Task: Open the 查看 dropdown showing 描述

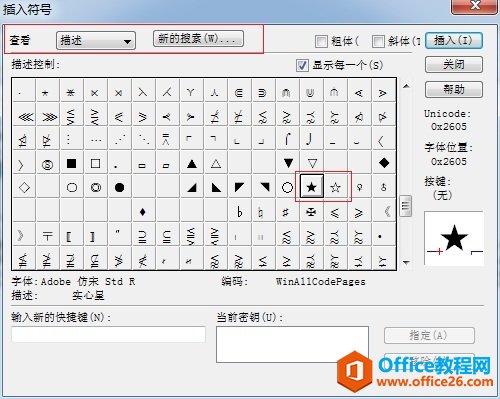Action: (96, 41)
